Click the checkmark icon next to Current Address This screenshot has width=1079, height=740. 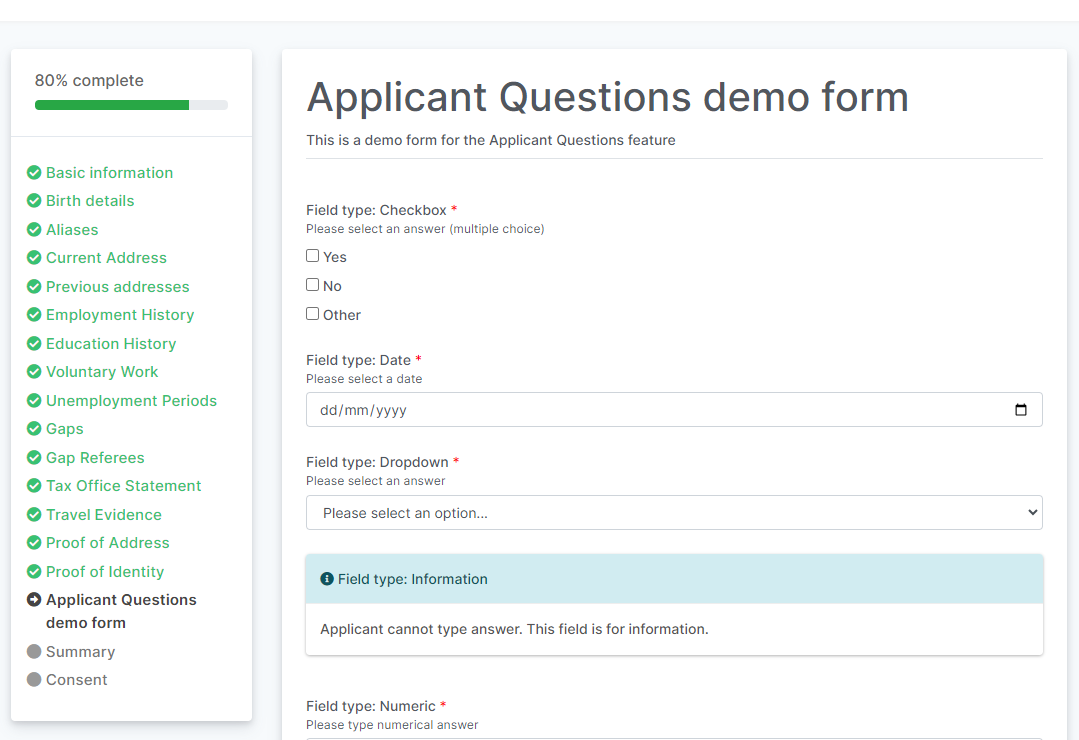point(34,257)
